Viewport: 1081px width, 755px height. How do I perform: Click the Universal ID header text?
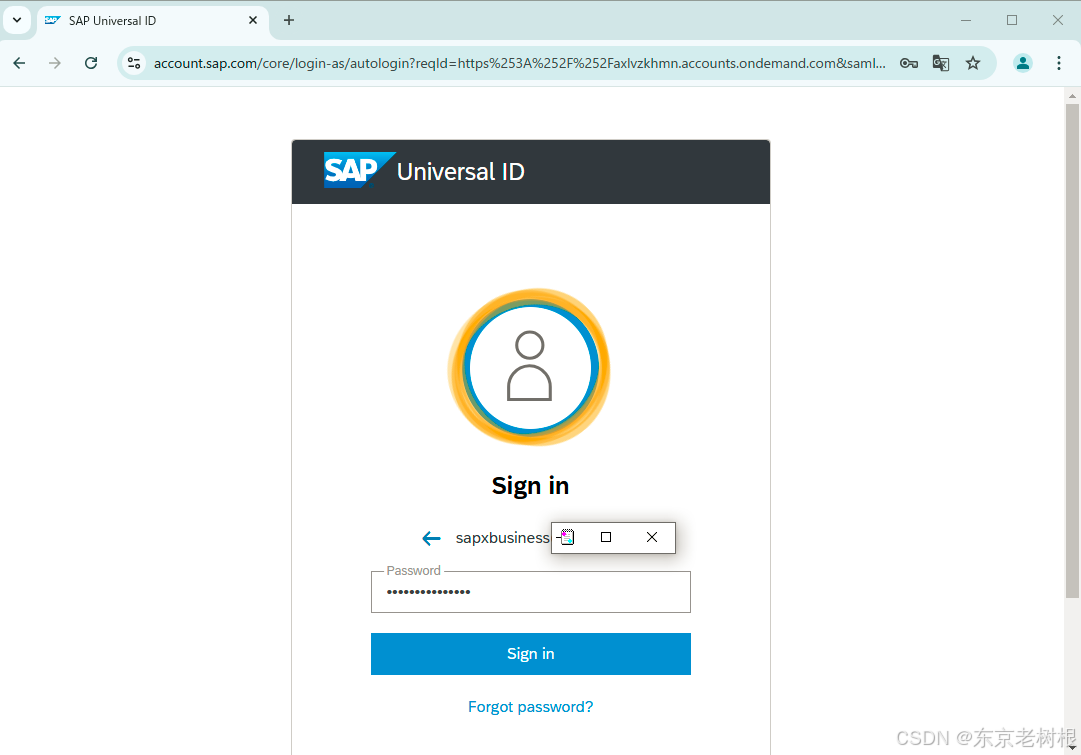click(461, 172)
